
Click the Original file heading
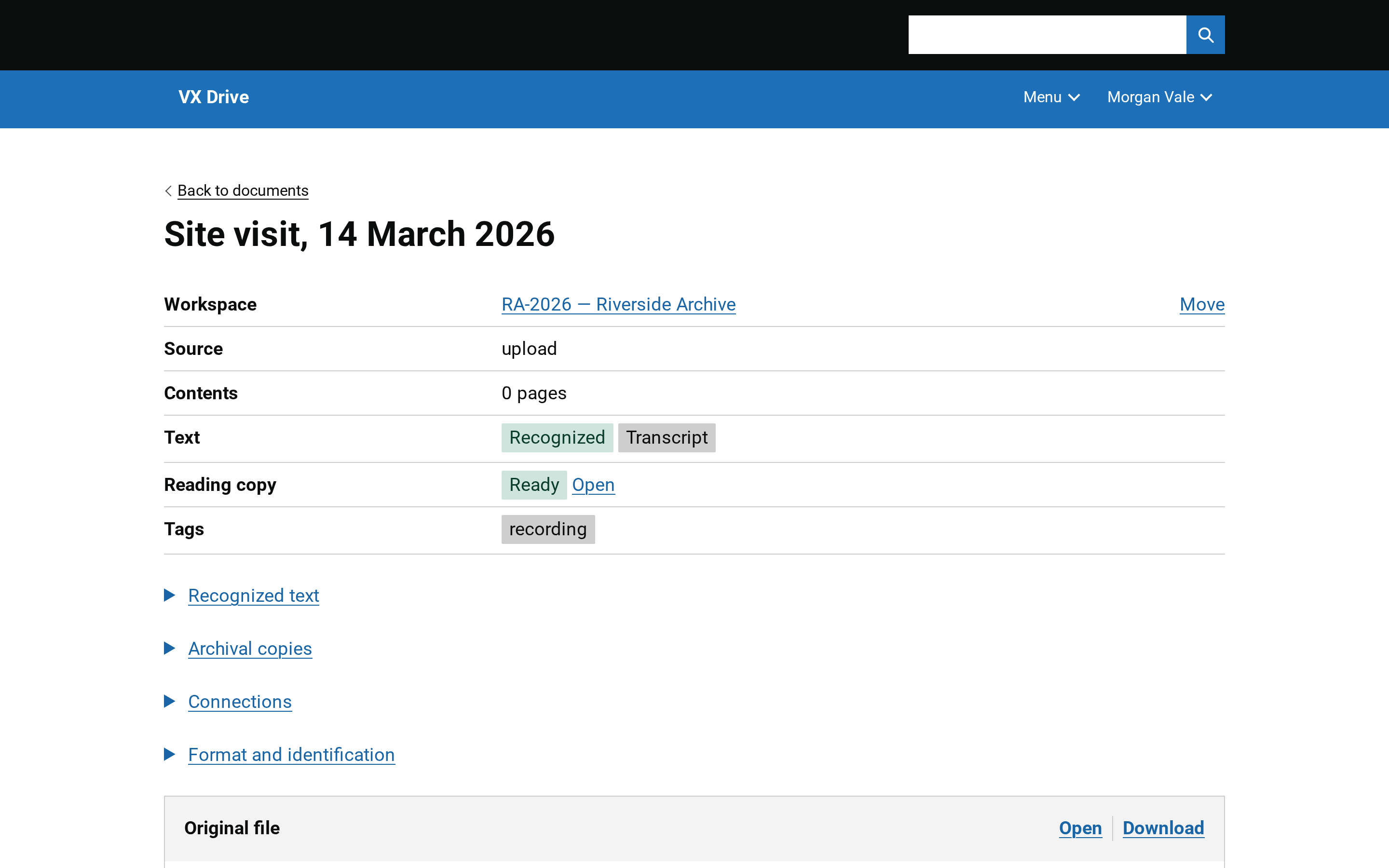tap(232, 828)
